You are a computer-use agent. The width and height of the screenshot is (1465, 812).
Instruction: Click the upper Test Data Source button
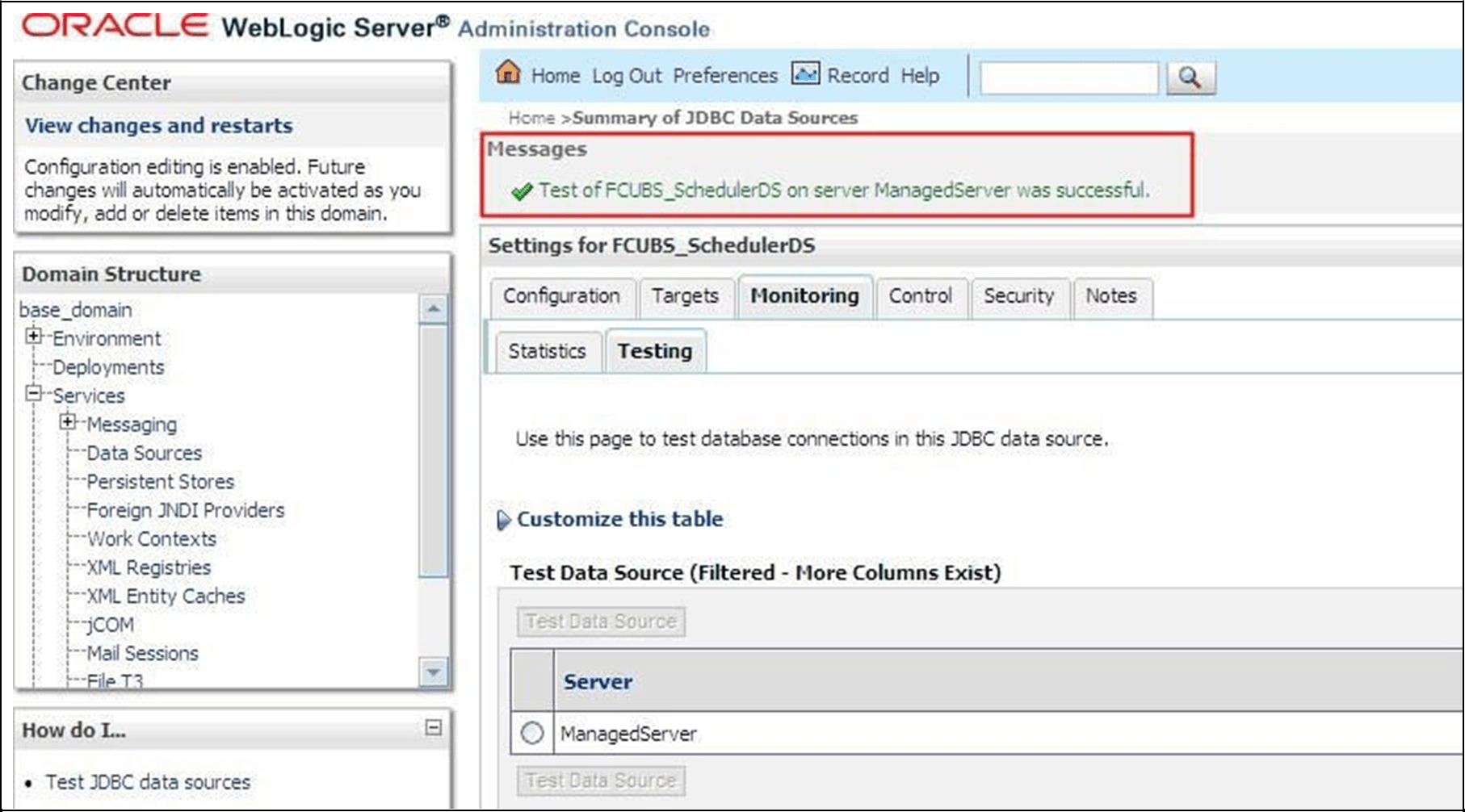click(x=601, y=622)
